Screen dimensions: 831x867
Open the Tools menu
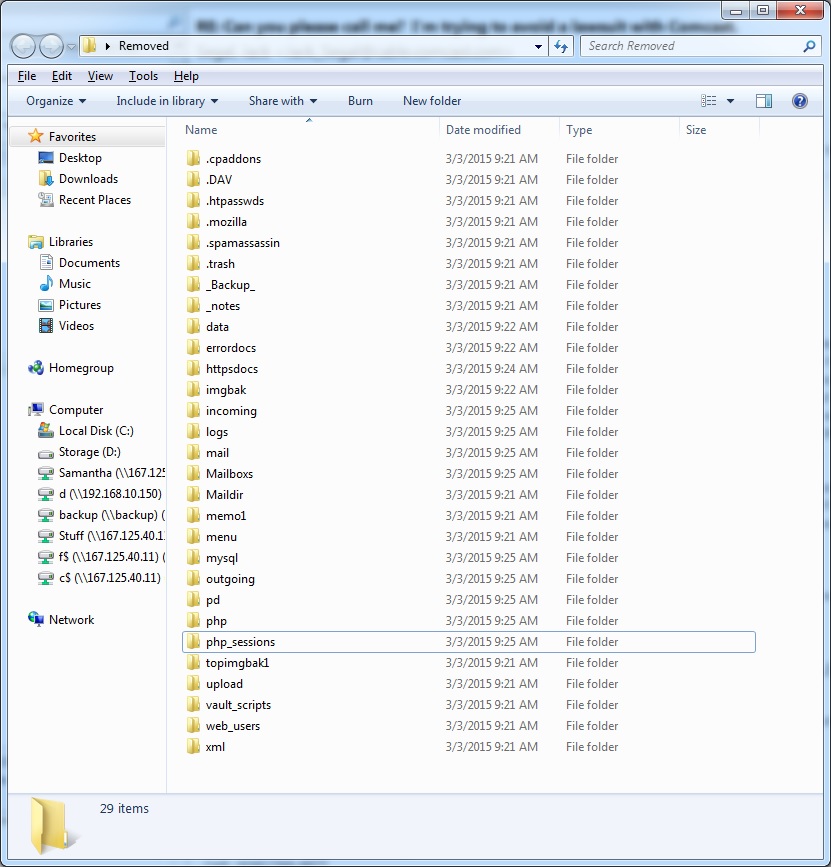tap(143, 76)
